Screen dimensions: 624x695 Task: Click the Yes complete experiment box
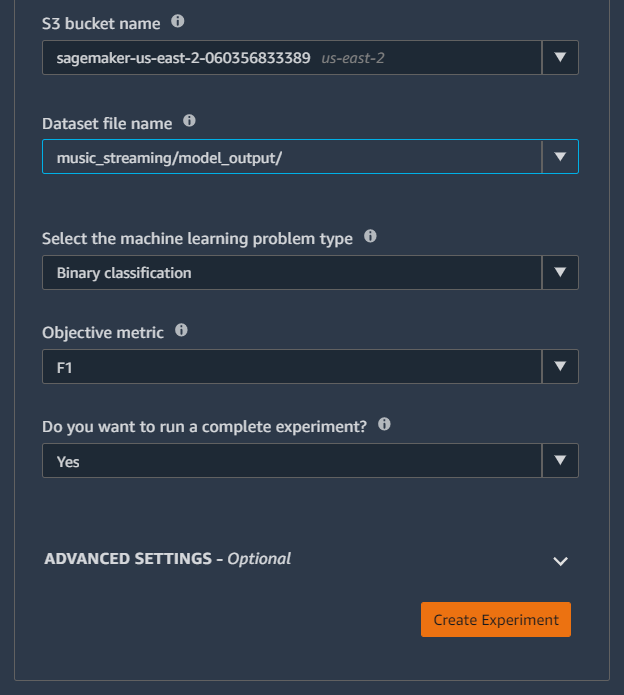pyautogui.click(x=292, y=461)
